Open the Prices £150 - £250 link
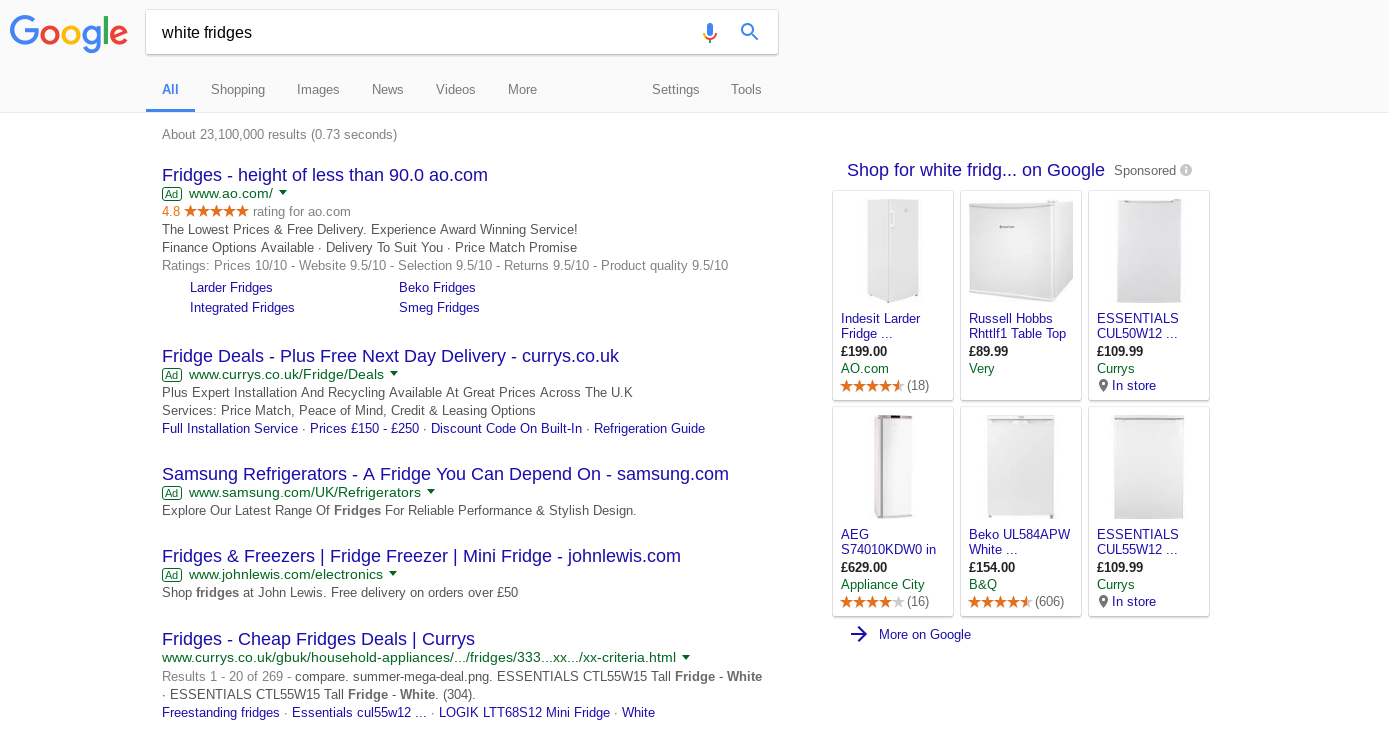The height and width of the screenshot is (737, 1389). coord(364,428)
